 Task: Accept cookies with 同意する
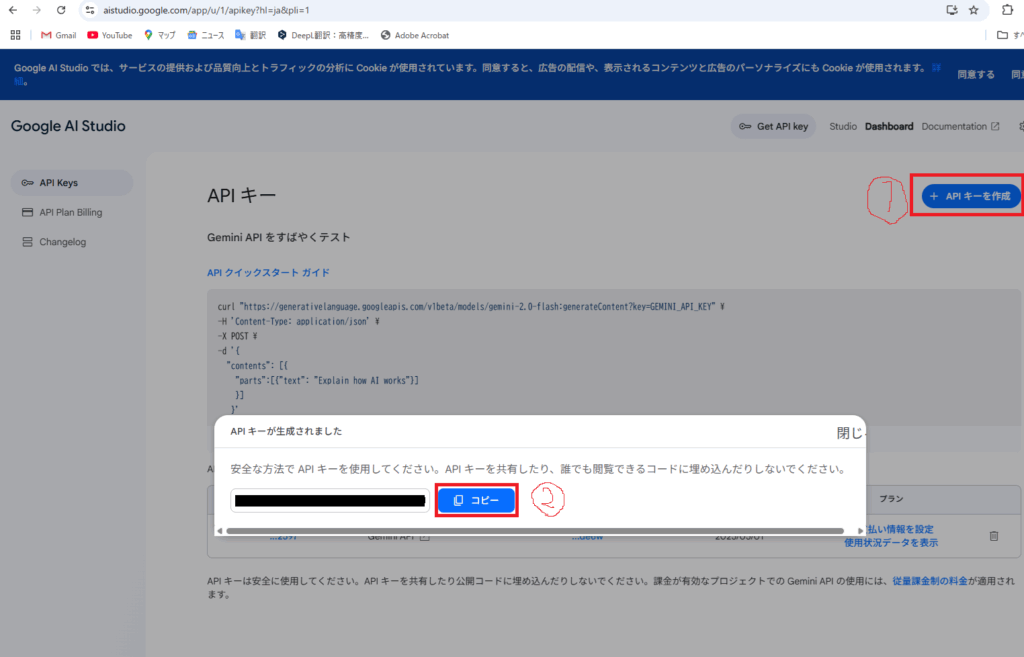point(976,74)
